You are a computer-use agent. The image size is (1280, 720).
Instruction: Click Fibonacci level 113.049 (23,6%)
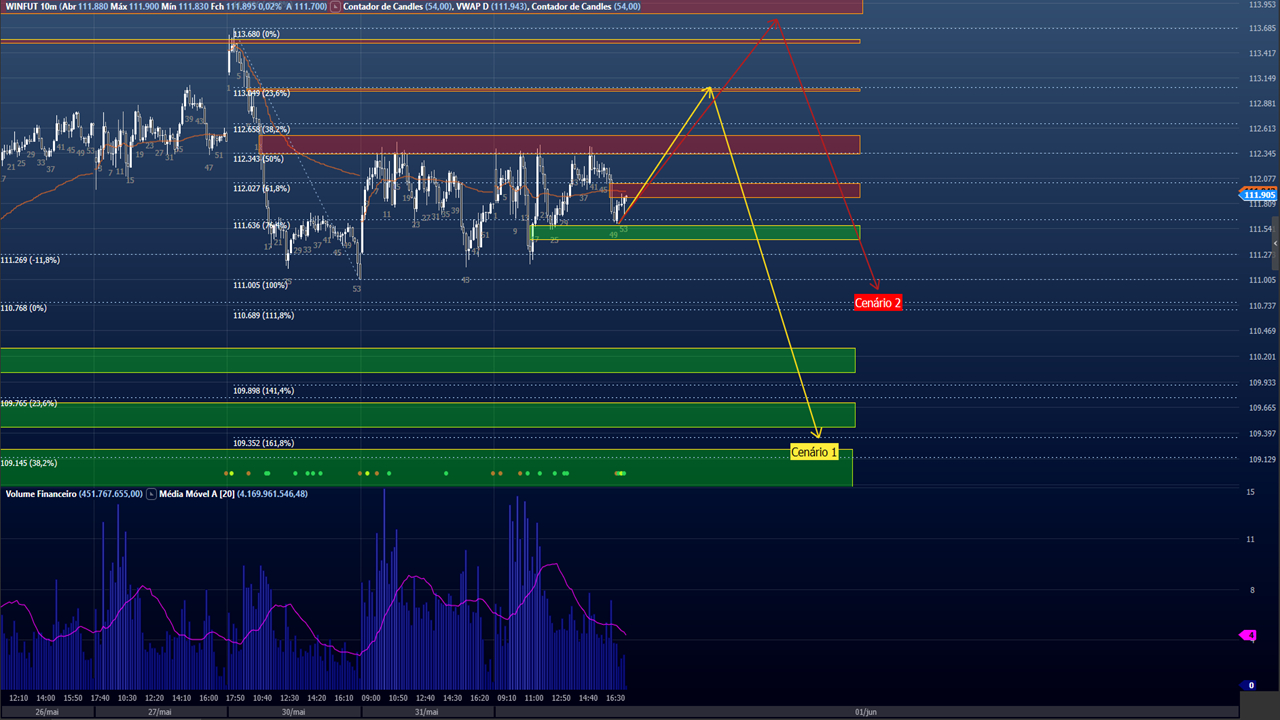tap(261, 93)
